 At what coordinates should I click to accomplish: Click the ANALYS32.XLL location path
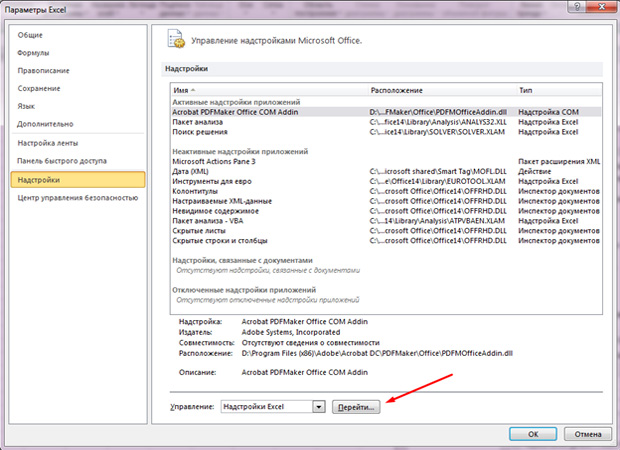pyautogui.click(x=438, y=122)
